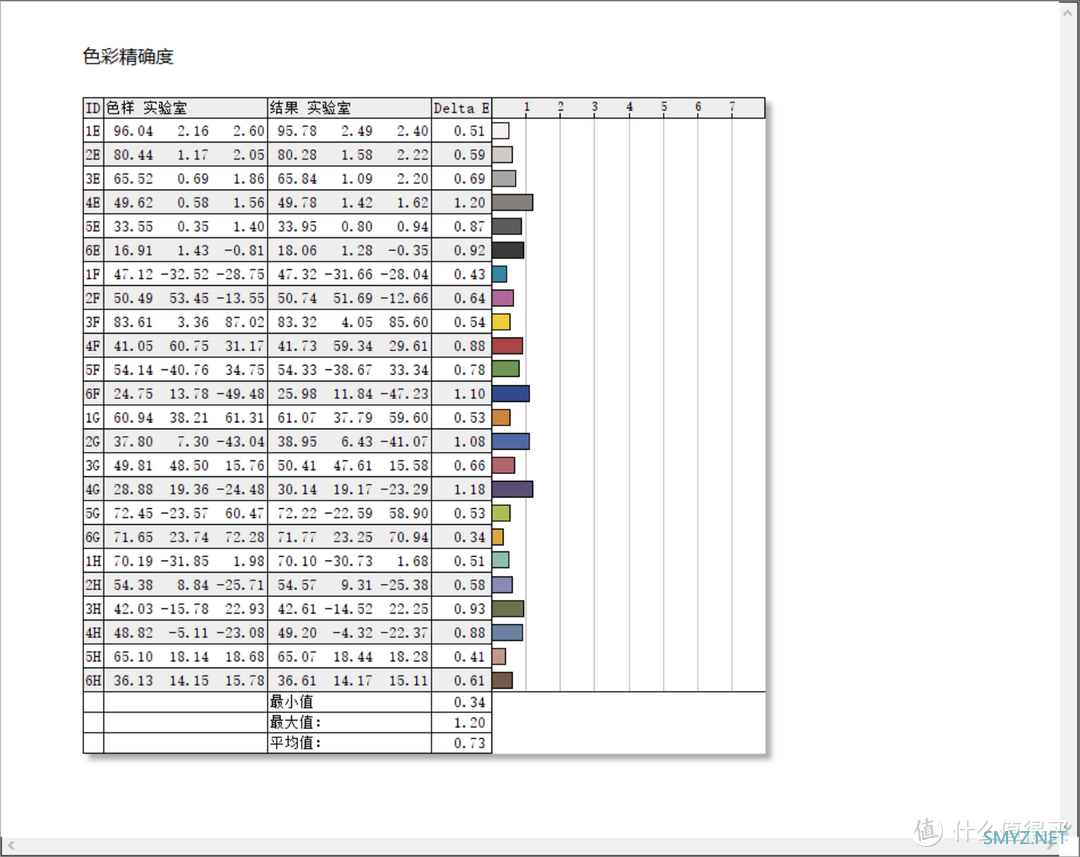Click the orange bar for row 1G
Viewport: 1080px width, 857px height.
(x=501, y=417)
